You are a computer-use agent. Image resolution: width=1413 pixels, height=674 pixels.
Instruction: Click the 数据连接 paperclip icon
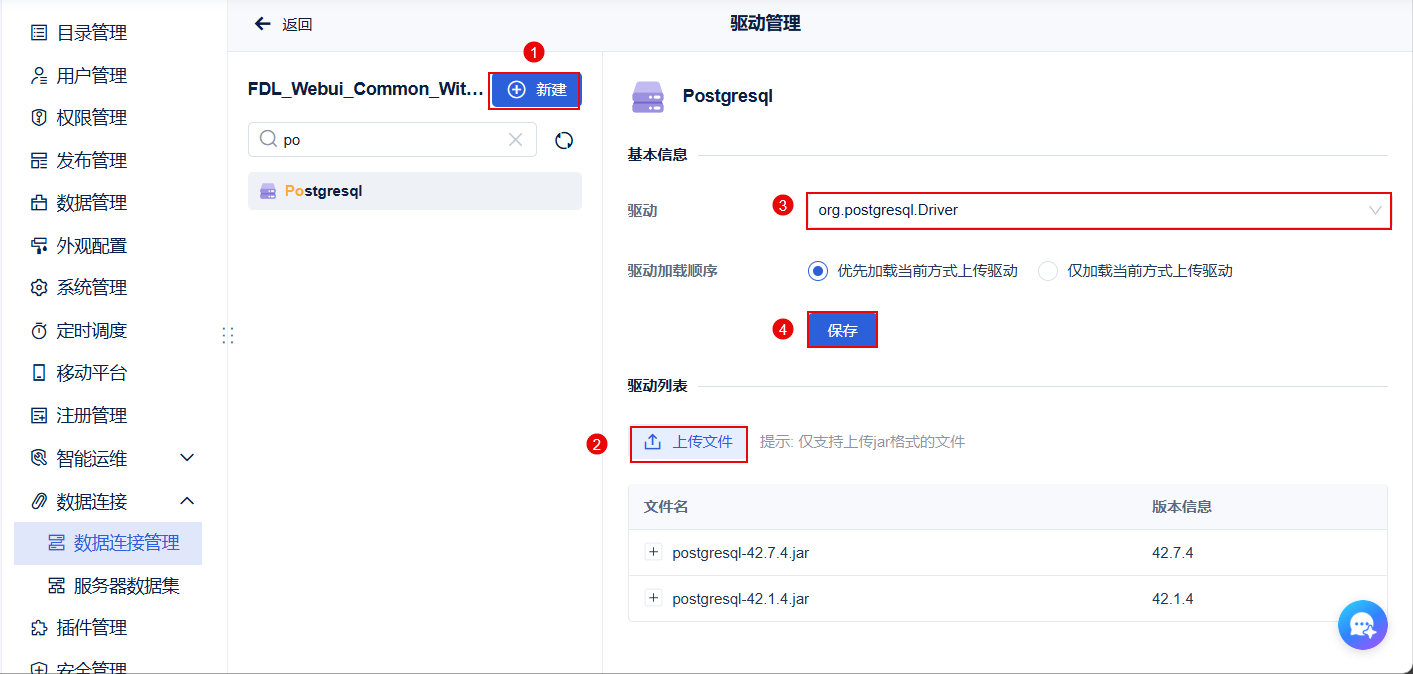(39, 501)
